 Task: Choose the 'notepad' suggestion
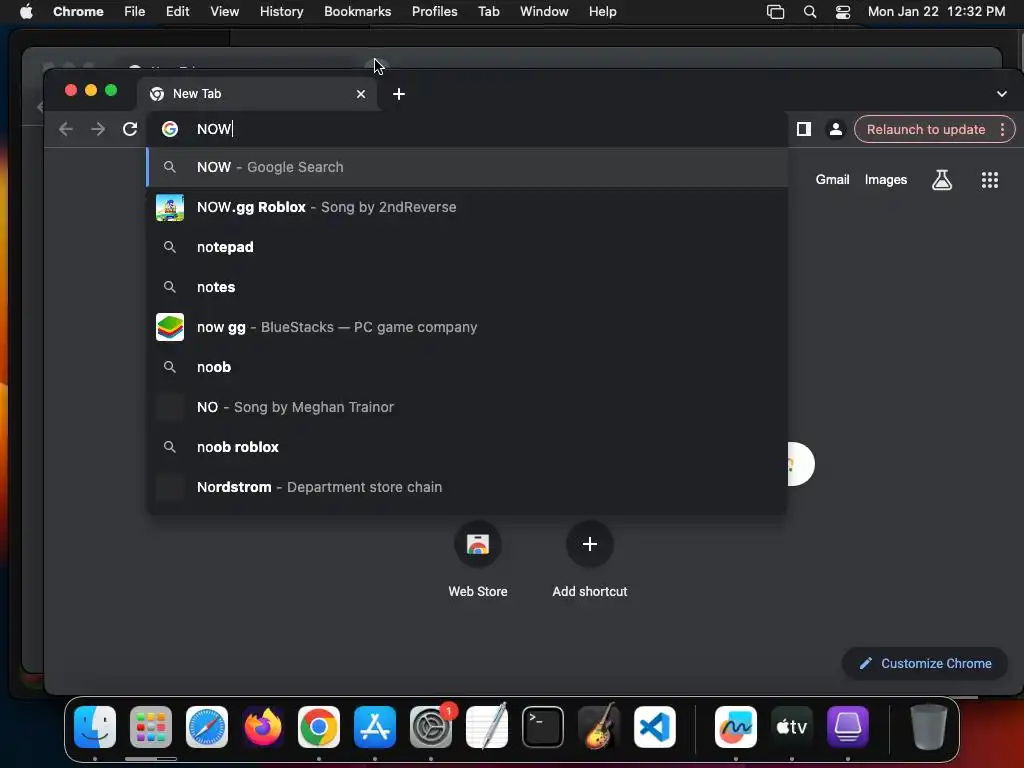467,247
